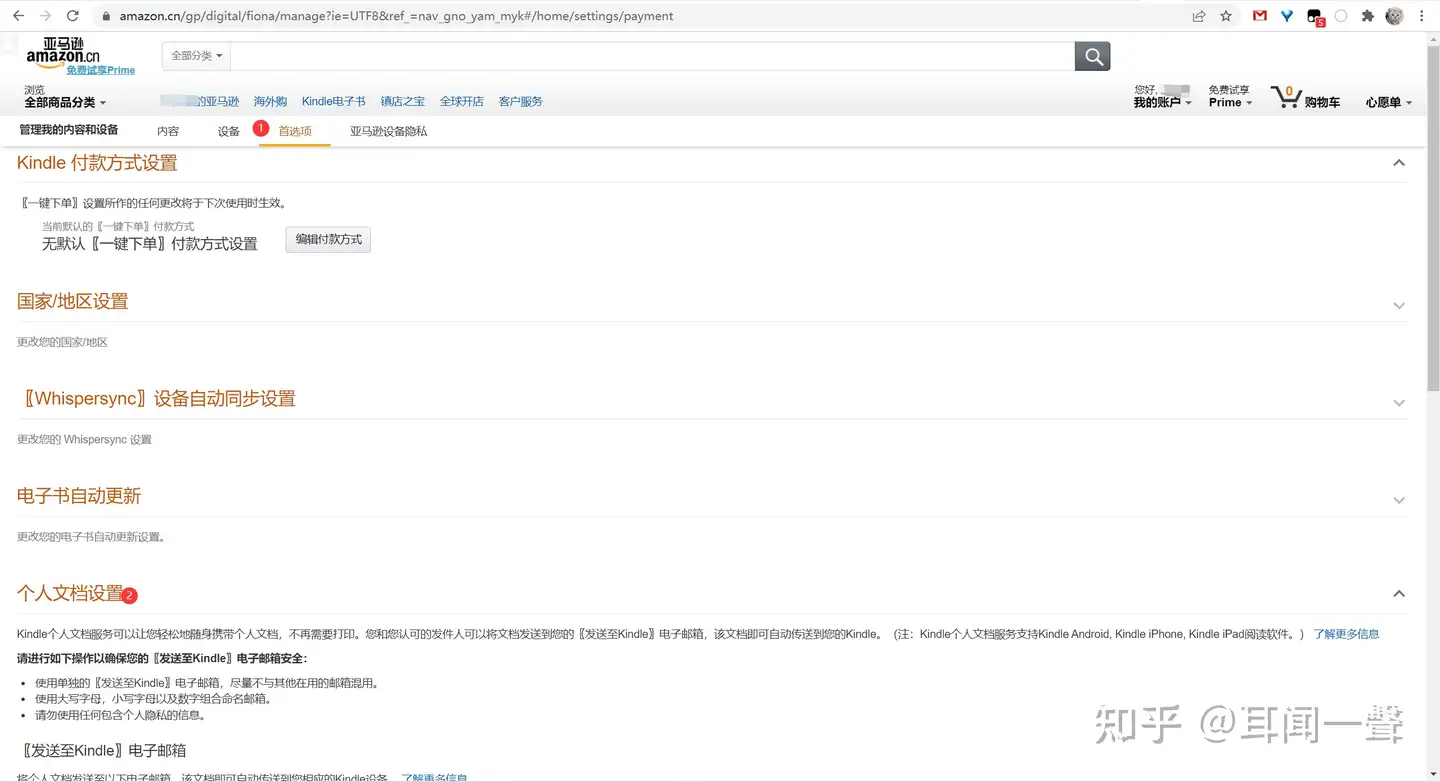
Task: Open the shopping cart icon
Action: click(x=1285, y=97)
